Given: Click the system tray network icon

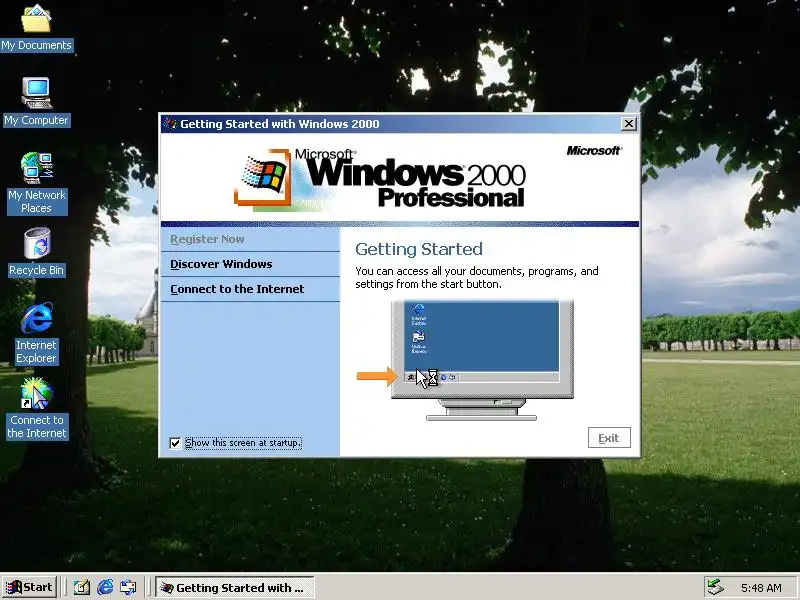Looking at the screenshot, I should (716, 587).
